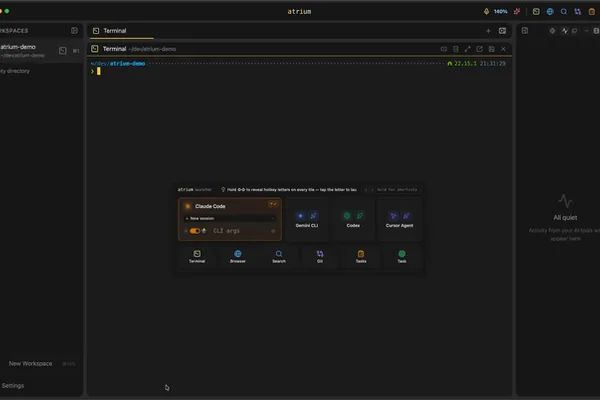Toggle the activity pulse view in right panel
Viewport: 600px width, 400px height.
pyautogui.click(x=564, y=31)
